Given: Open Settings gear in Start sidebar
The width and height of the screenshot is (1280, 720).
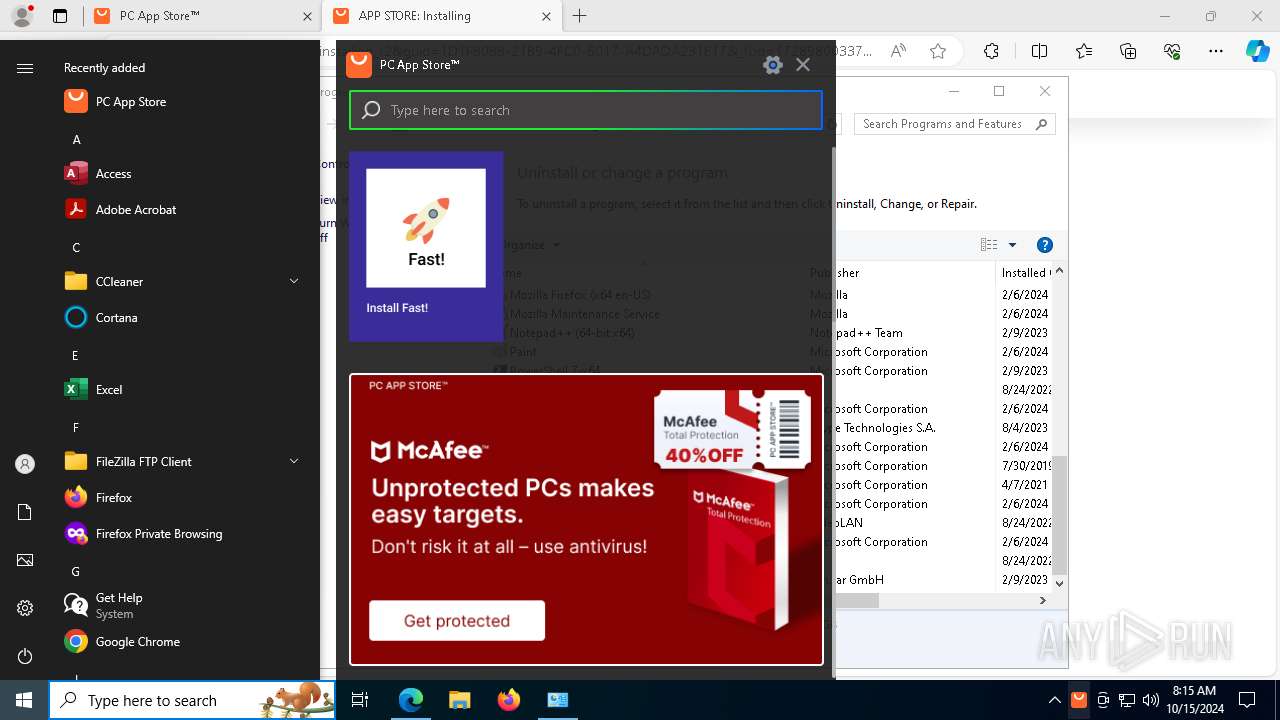Looking at the screenshot, I should (x=25, y=608).
